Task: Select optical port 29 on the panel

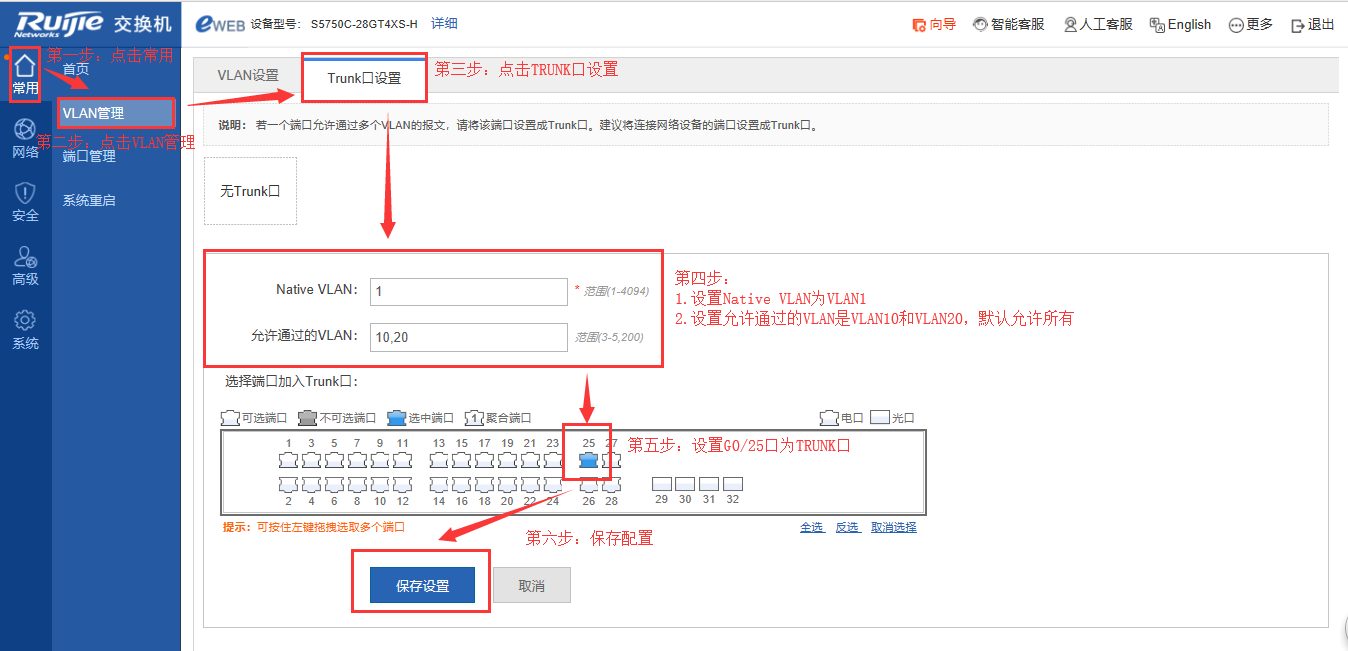Action: [x=661, y=484]
